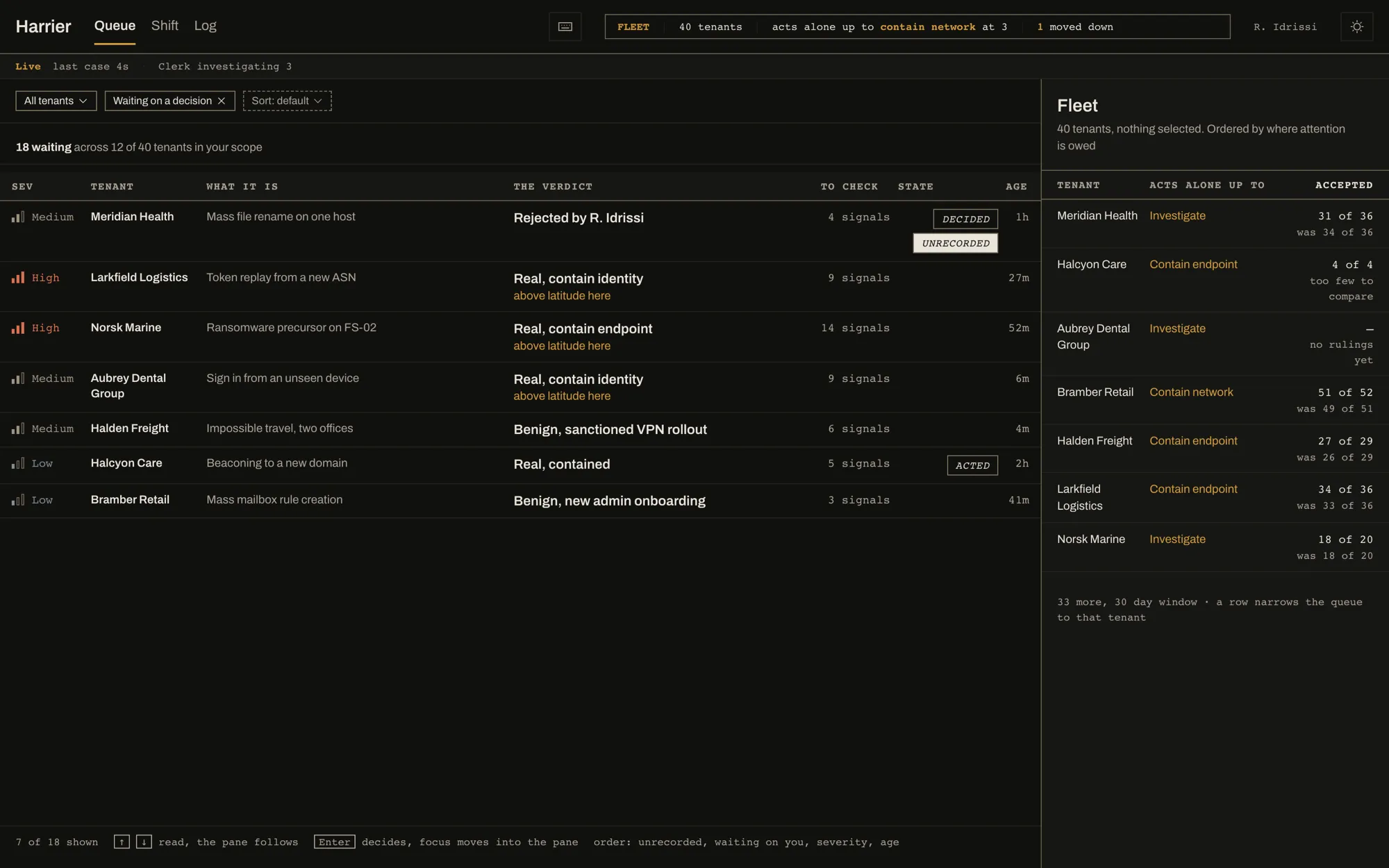This screenshot has height=868, width=1389.
Task: Open the keyboard shortcuts icon button
Action: point(565,26)
